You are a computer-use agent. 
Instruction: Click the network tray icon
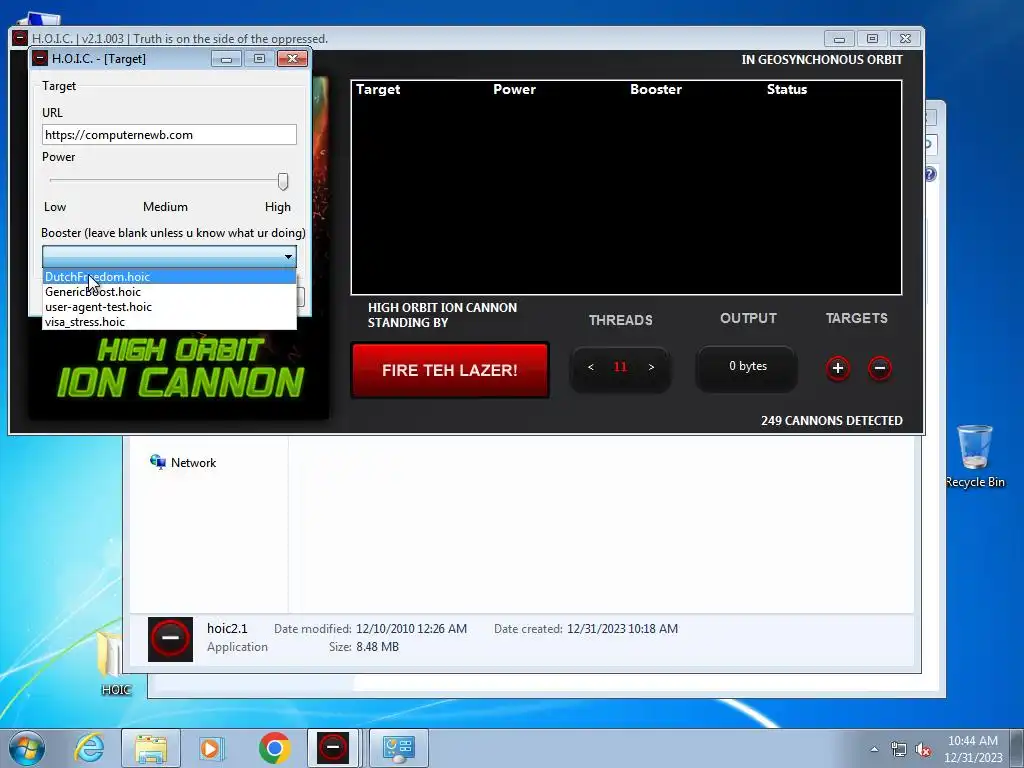[x=899, y=749]
